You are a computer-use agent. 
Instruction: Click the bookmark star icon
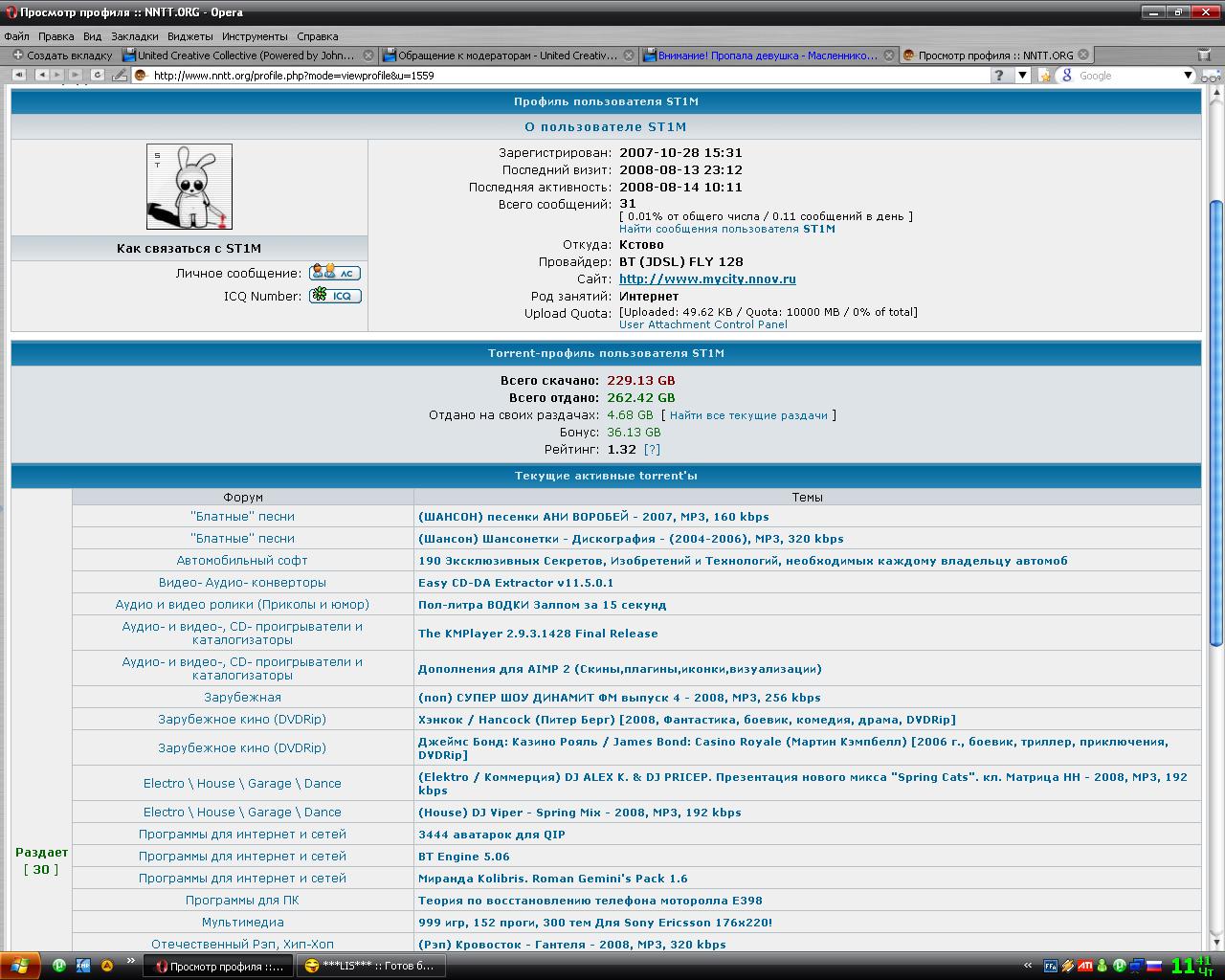click(1045, 75)
